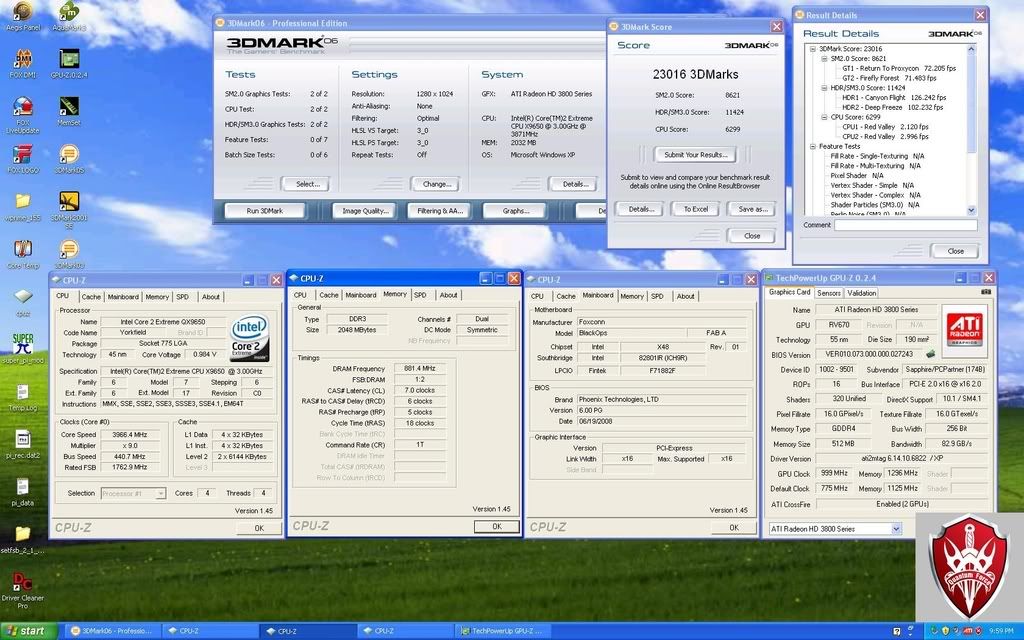Launch the 3DMark03 desktop shortcut
This screenshot has height=640, width=1024.
(69, 254)
